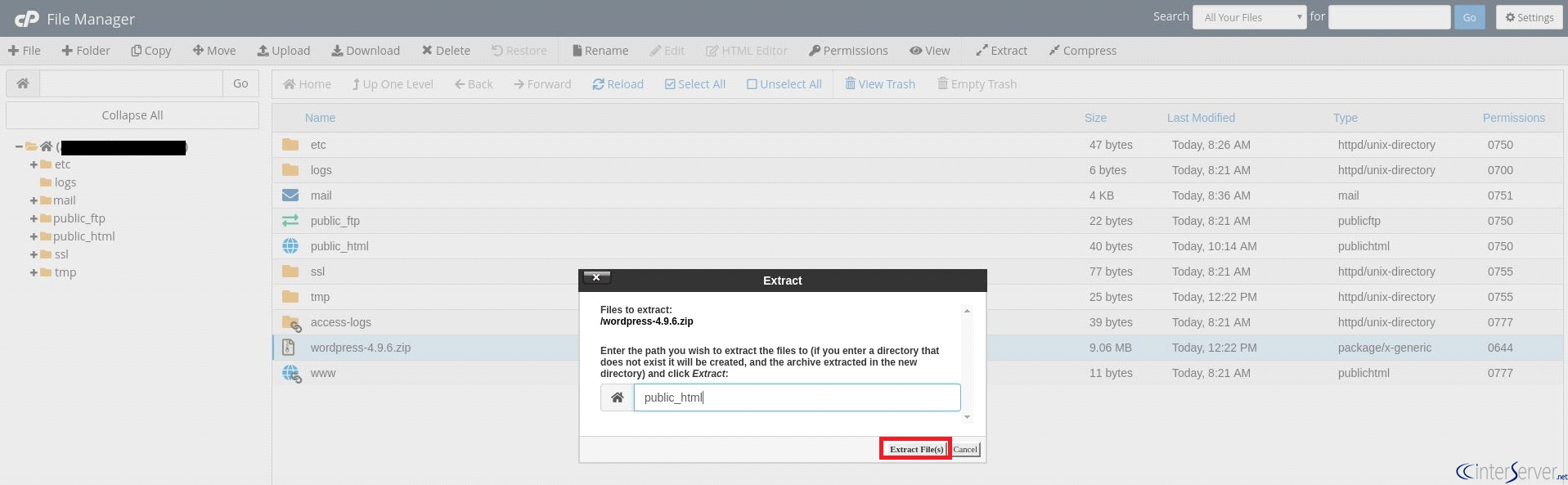Screen dimensions: 1568x485
Task: Click the access-logs linked folder icon
Action: click(291, 323)
